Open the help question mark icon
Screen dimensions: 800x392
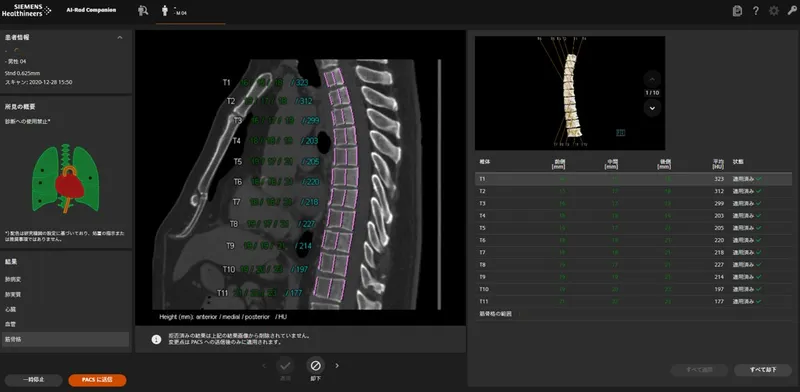click(756, 11)
